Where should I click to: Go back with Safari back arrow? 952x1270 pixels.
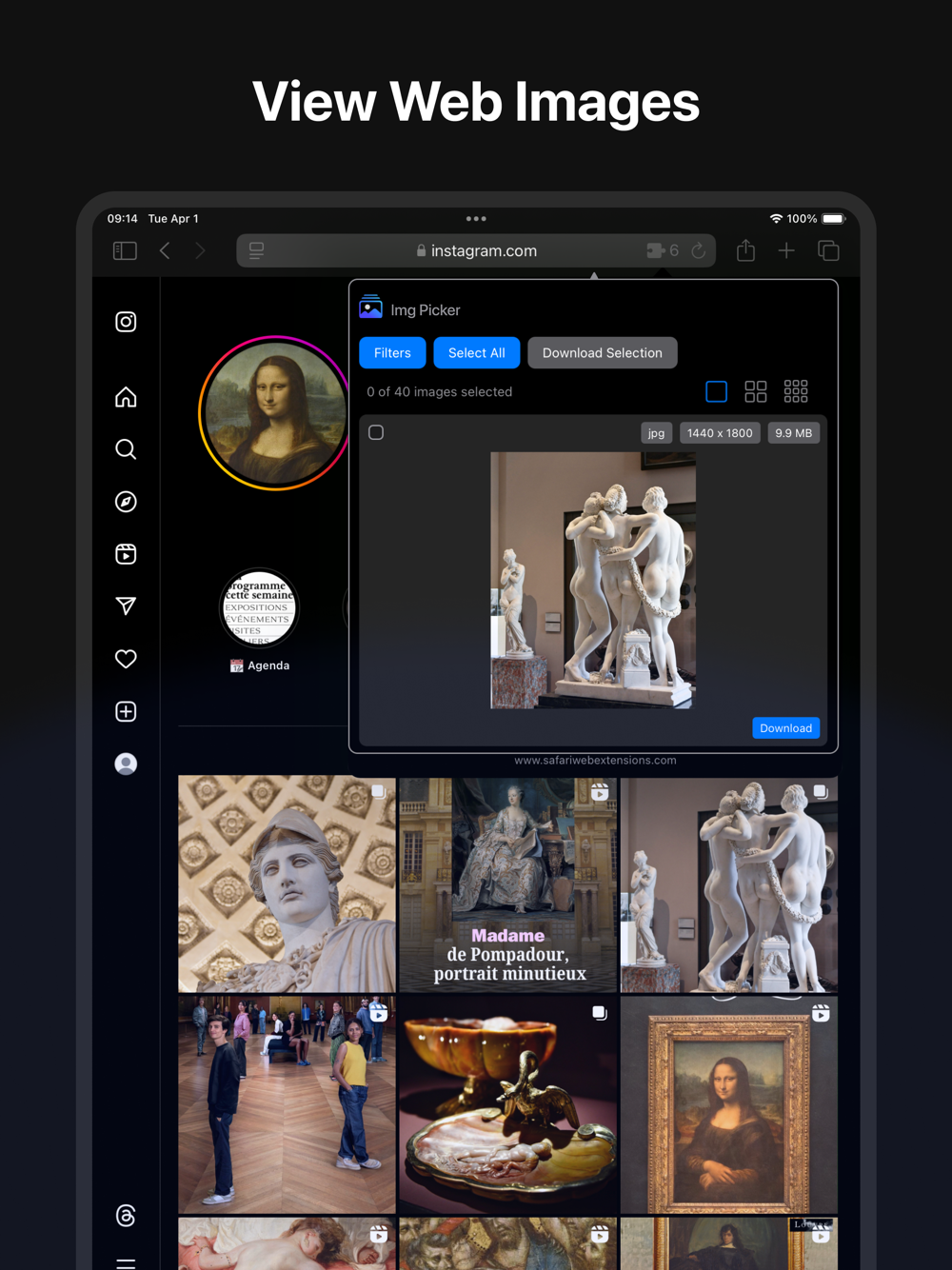coord(165,250)
